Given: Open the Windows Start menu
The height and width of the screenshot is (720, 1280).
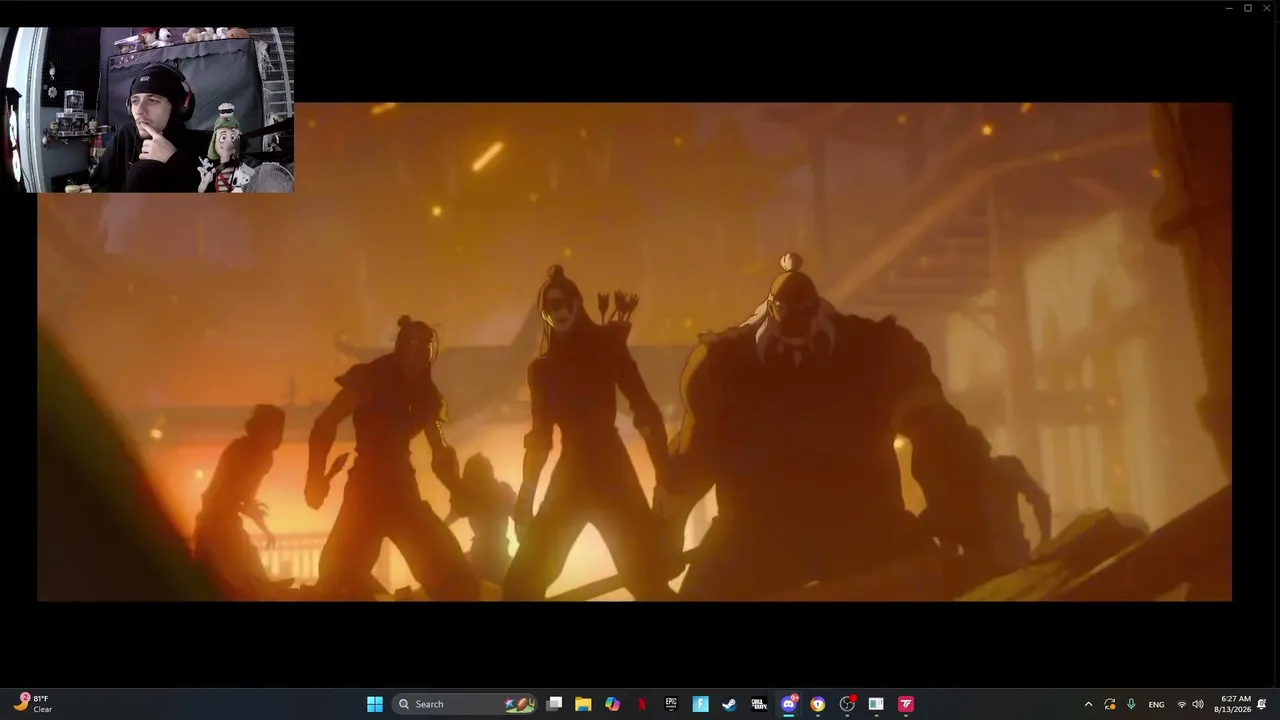Looking at the screenshot, I should pyautogui.click(x=375, y=704).
